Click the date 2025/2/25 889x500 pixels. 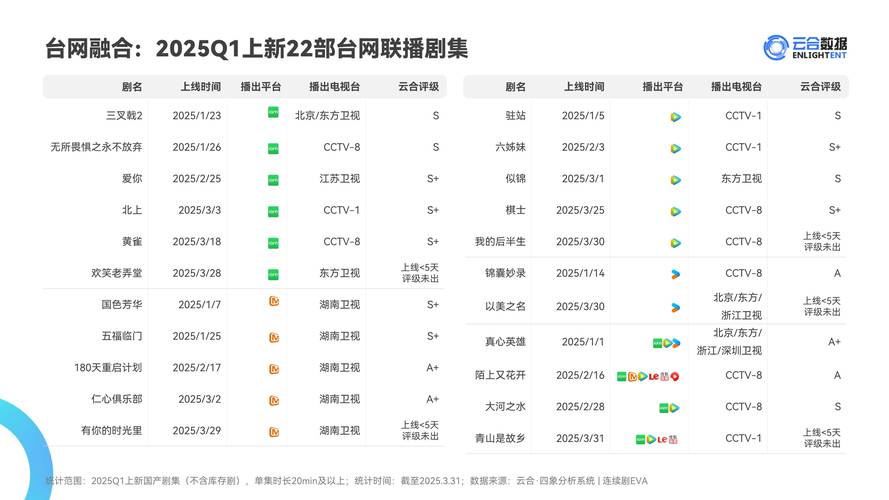point(197,179)
